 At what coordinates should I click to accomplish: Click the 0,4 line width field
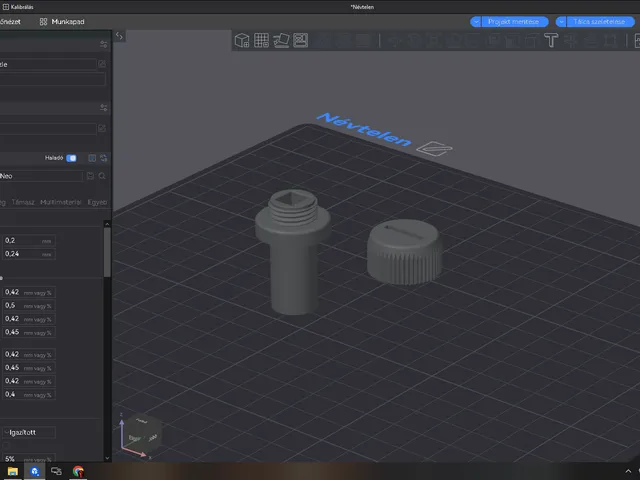pyautogui.click(x=29, y=394)
